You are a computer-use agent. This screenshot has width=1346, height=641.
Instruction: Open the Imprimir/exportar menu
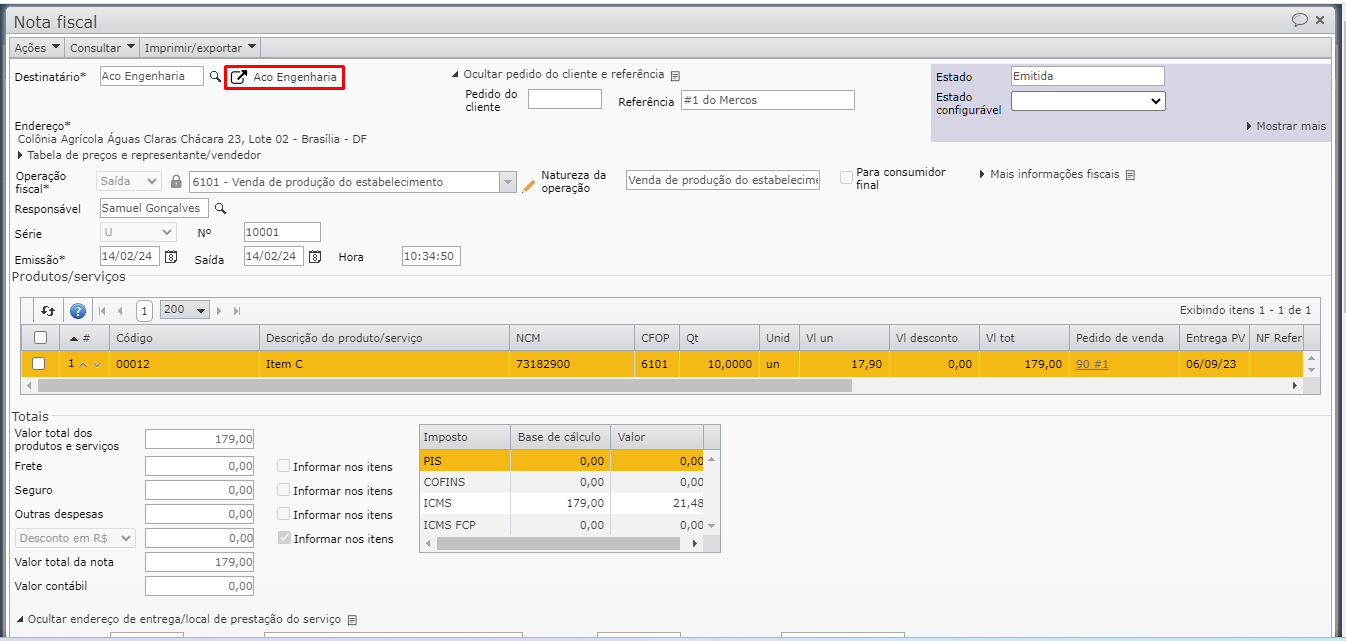[200, 47]
